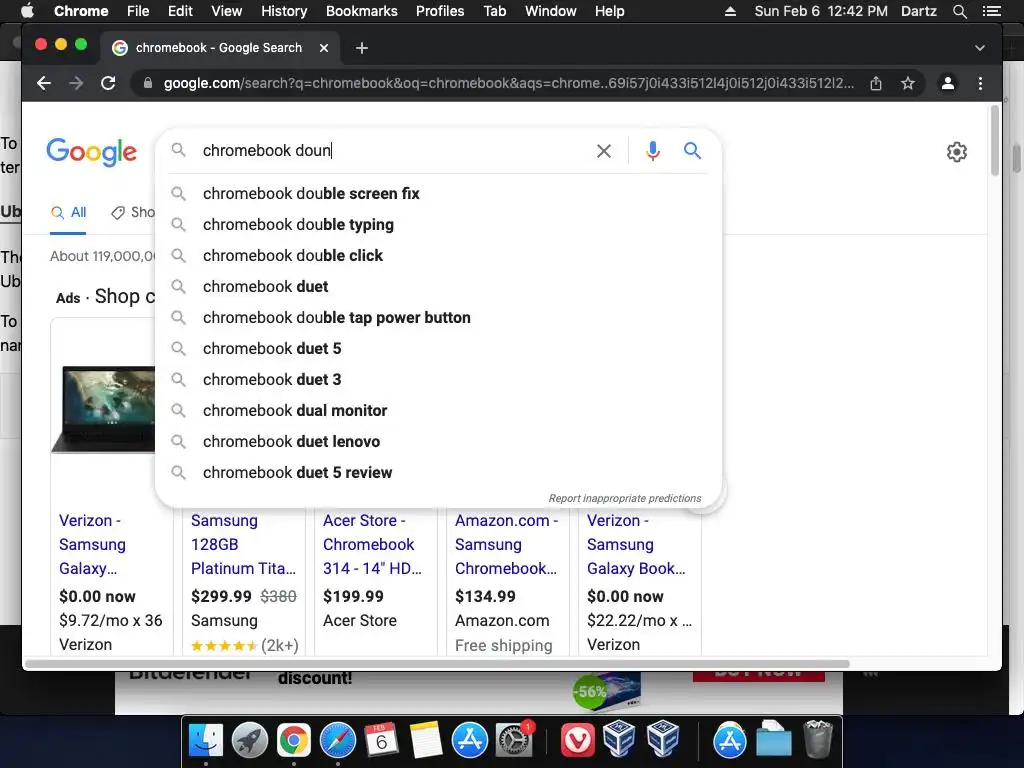Select the All results tab
This screenshot has width=1024, height=768.
point(69,212)
